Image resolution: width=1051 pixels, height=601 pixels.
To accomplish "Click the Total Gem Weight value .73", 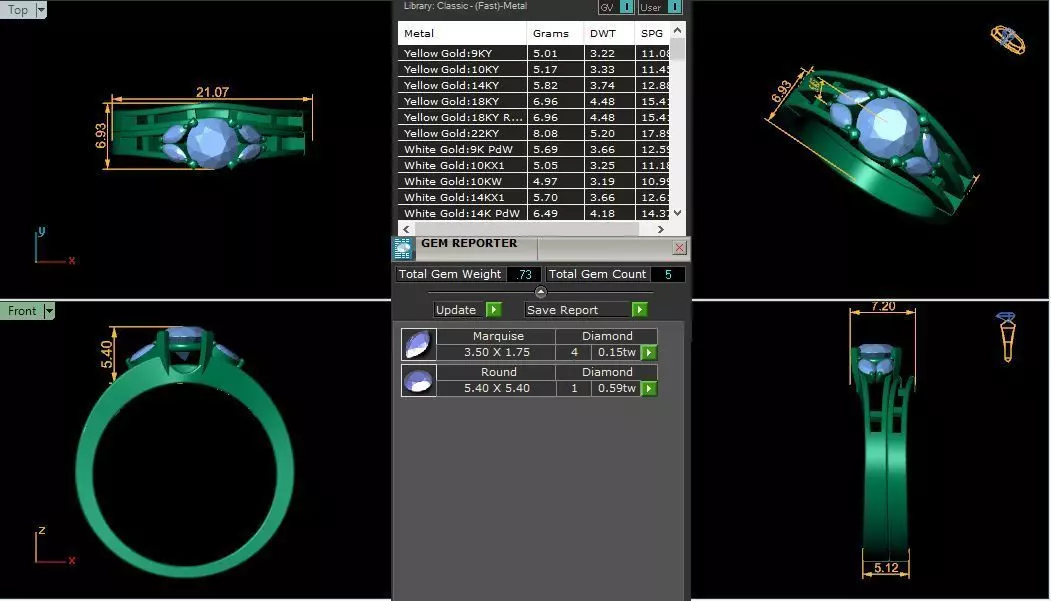I will tap(524, 274).
